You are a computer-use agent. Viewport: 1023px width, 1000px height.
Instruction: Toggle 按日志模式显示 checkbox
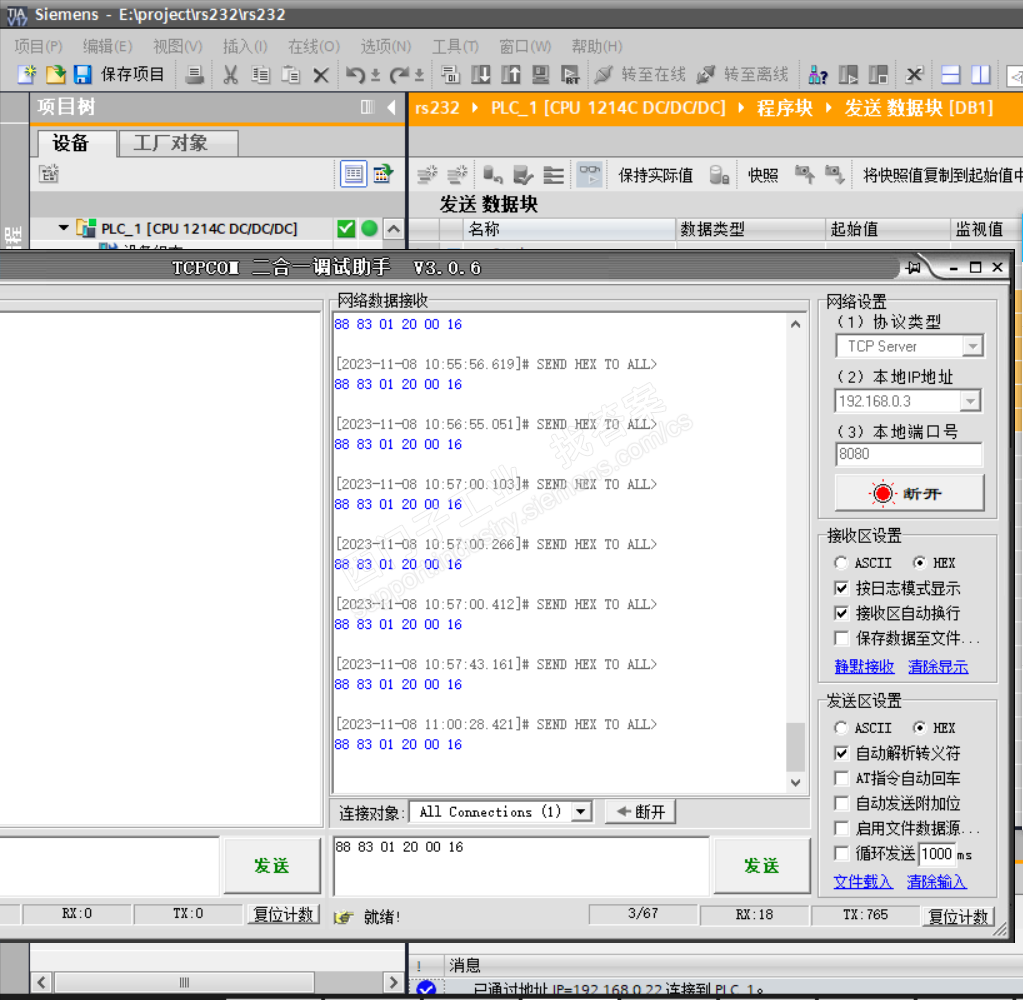coord(842,588)
